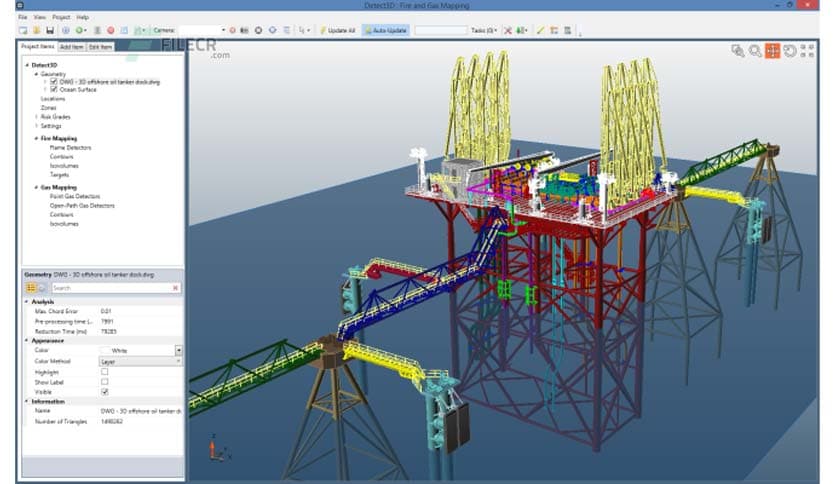Click the last toolbar icon on the right
The width and height of the screenshot is (836, 484).
[567, 30]
